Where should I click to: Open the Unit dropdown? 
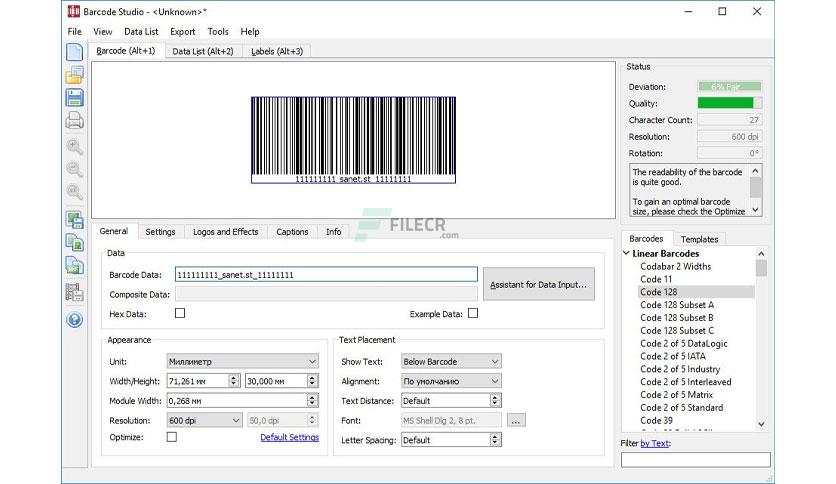(x=243, y=361)
